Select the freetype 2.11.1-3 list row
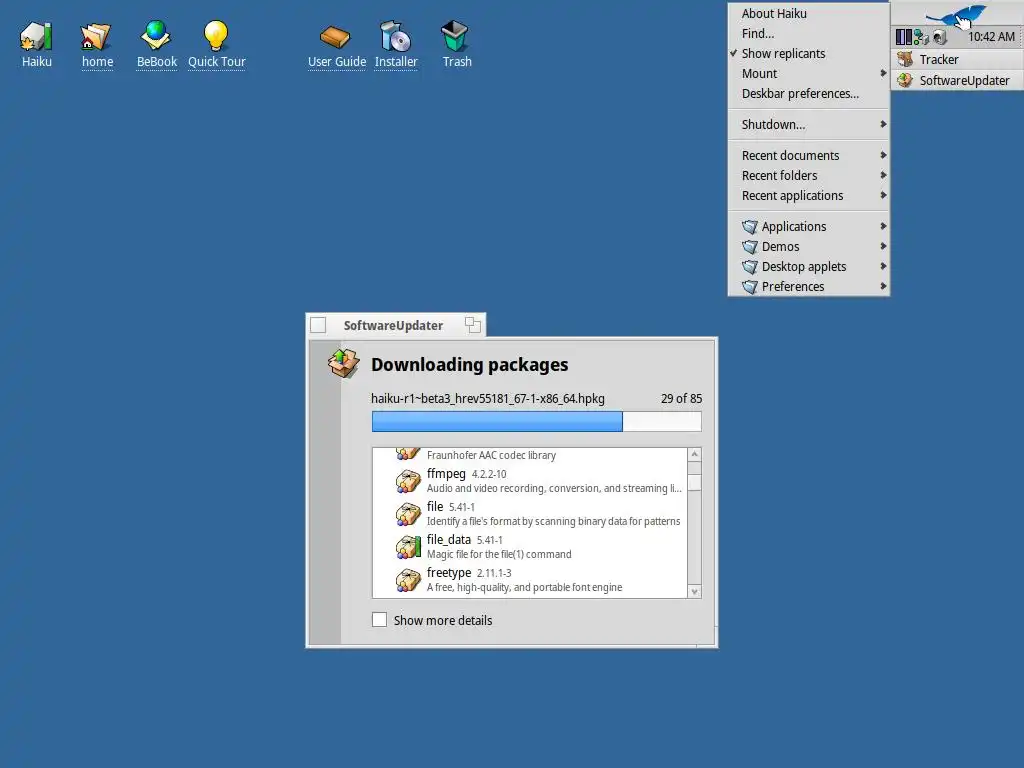Viewport: 1024px width, 768px height. click(x=530, y=580)
